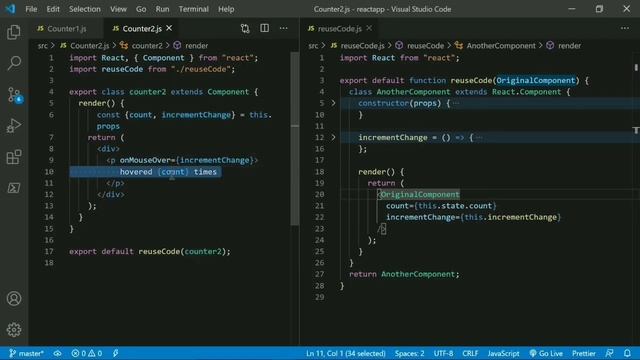Click 'onMouseOver={incrementChange}' on line 9
This screenshot has height=360, width=640.
tap(187, 160)
